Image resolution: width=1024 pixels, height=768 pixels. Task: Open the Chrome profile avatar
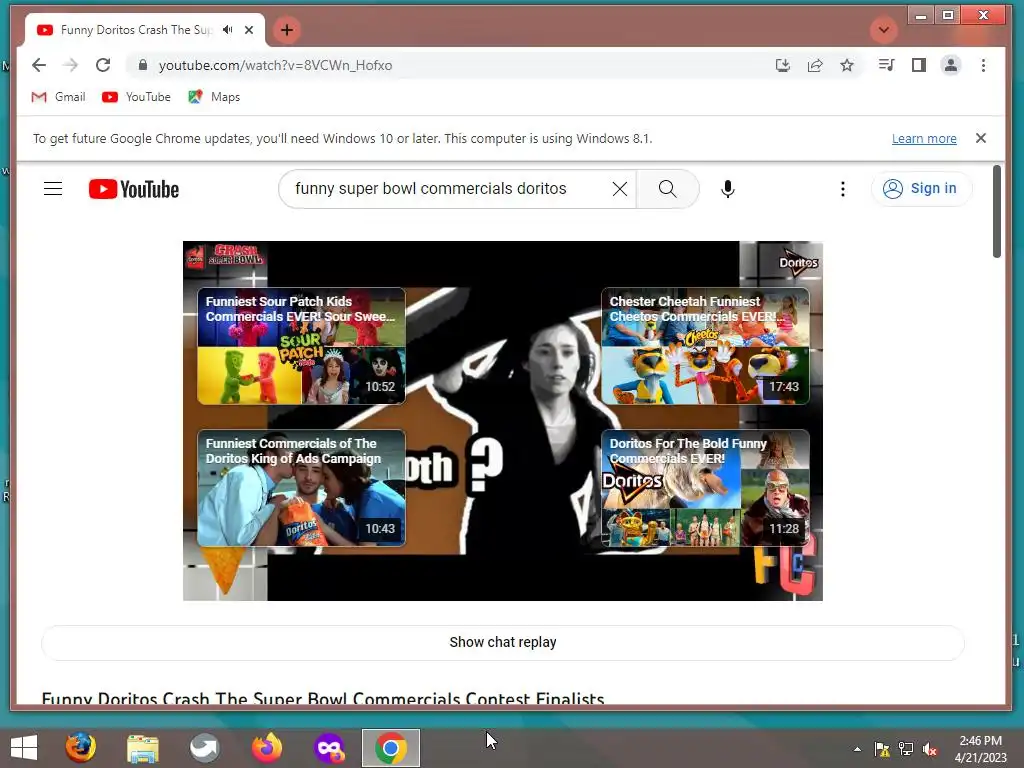pyautogui.click(x=951, y=65)
